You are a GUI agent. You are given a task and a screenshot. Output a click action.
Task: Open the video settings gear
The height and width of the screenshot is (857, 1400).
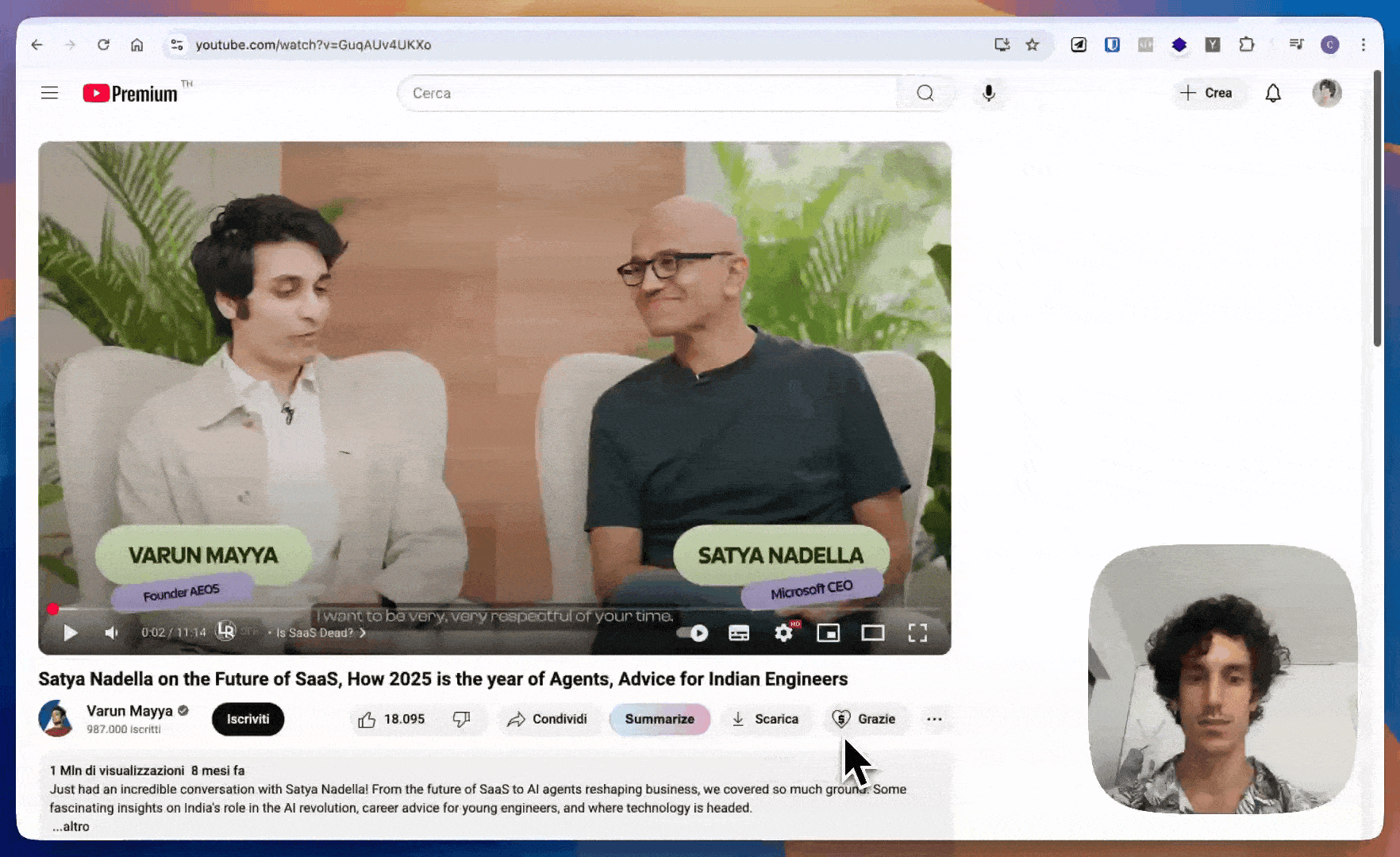tap(783, 632)
